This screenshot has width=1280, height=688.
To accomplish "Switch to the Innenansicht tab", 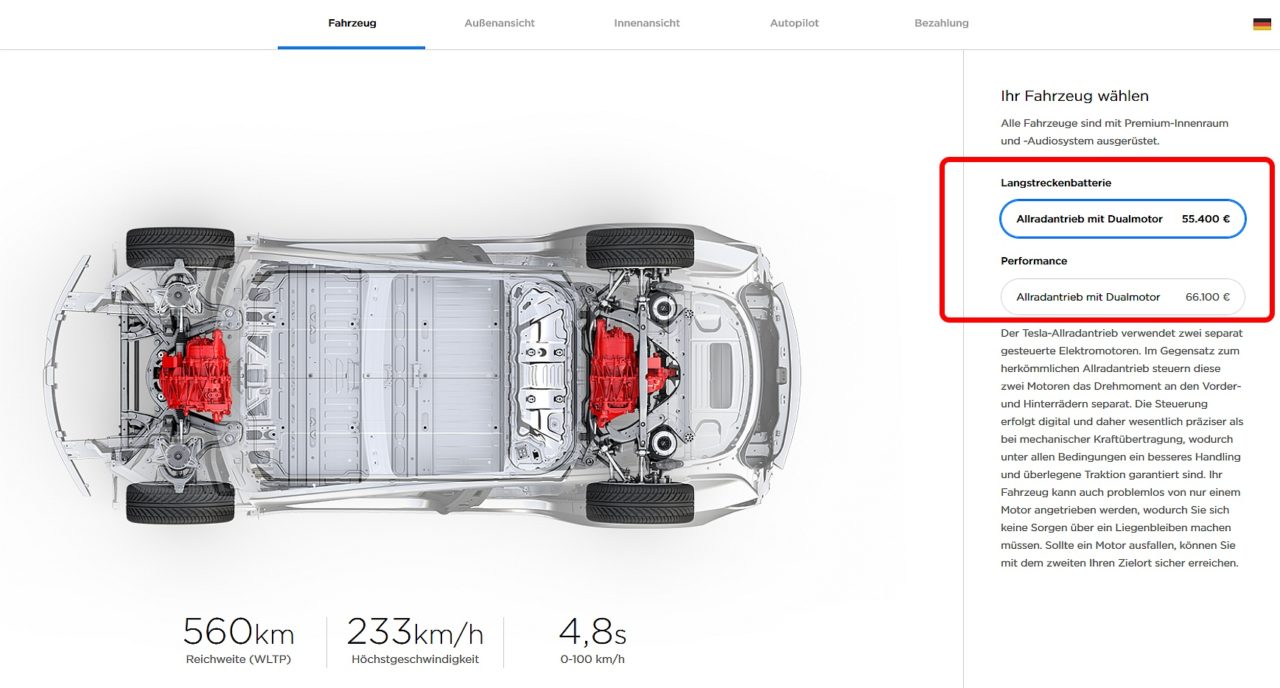I will pos(647,23).
